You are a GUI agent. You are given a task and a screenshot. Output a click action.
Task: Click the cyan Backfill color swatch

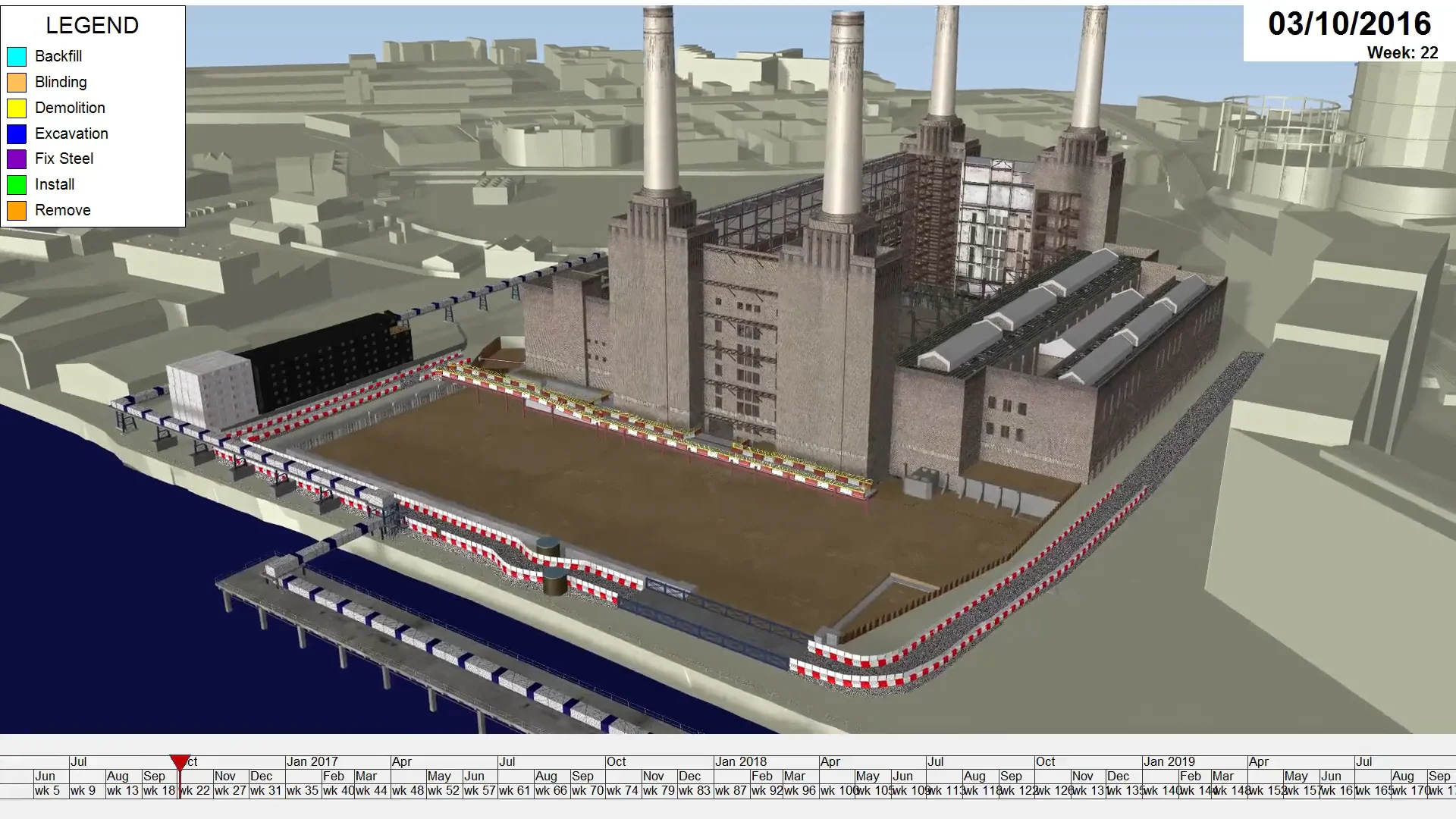17,56
